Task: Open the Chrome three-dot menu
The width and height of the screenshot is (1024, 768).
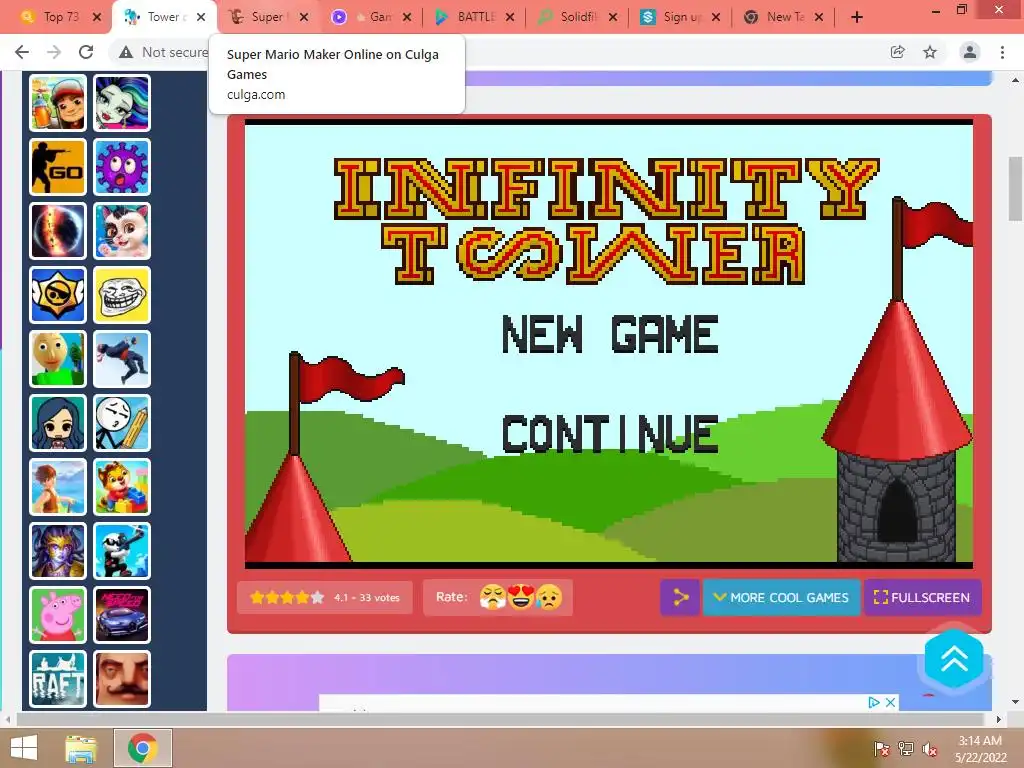Action: click(1002, 52)
